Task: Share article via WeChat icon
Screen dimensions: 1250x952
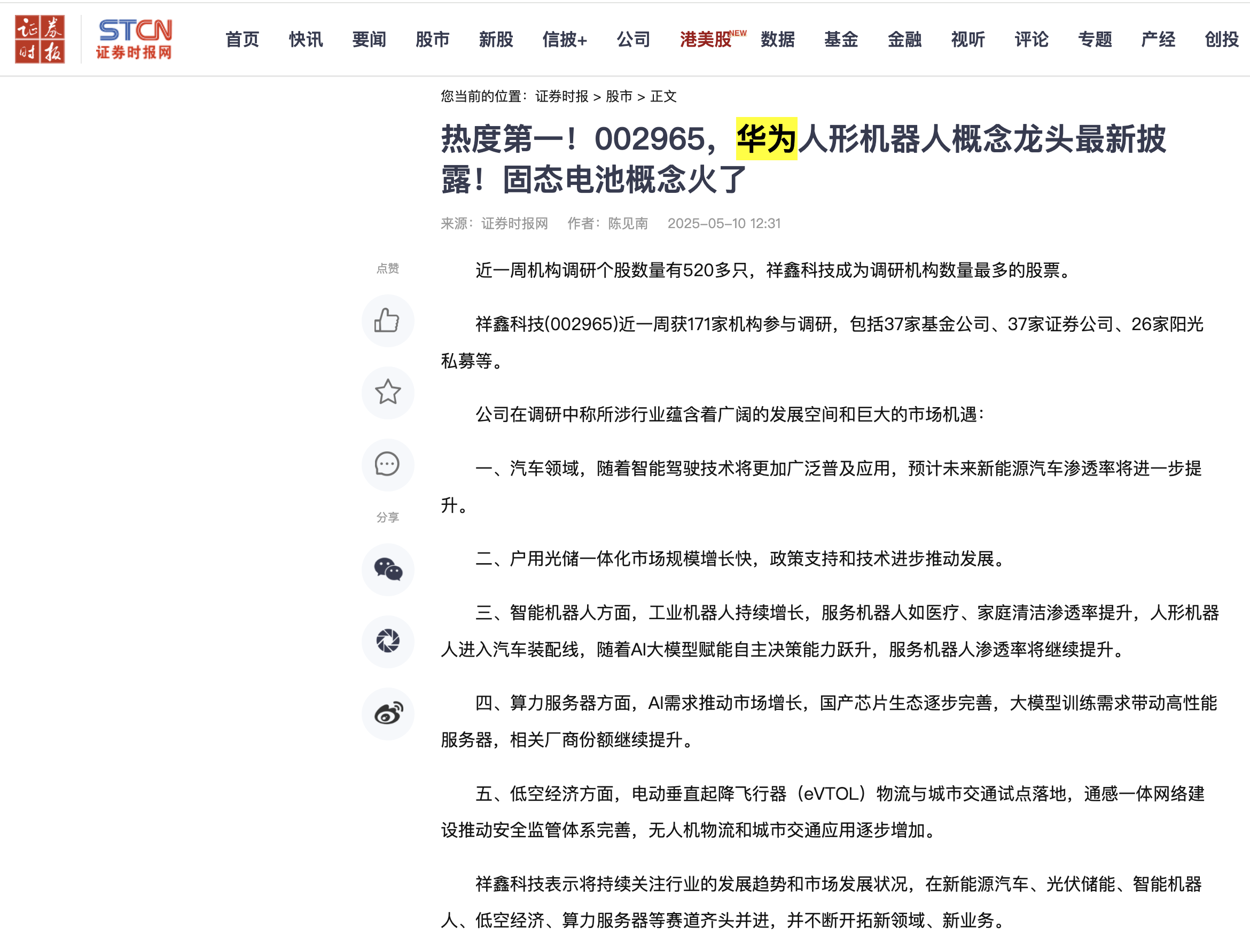Action: [388, 569]
